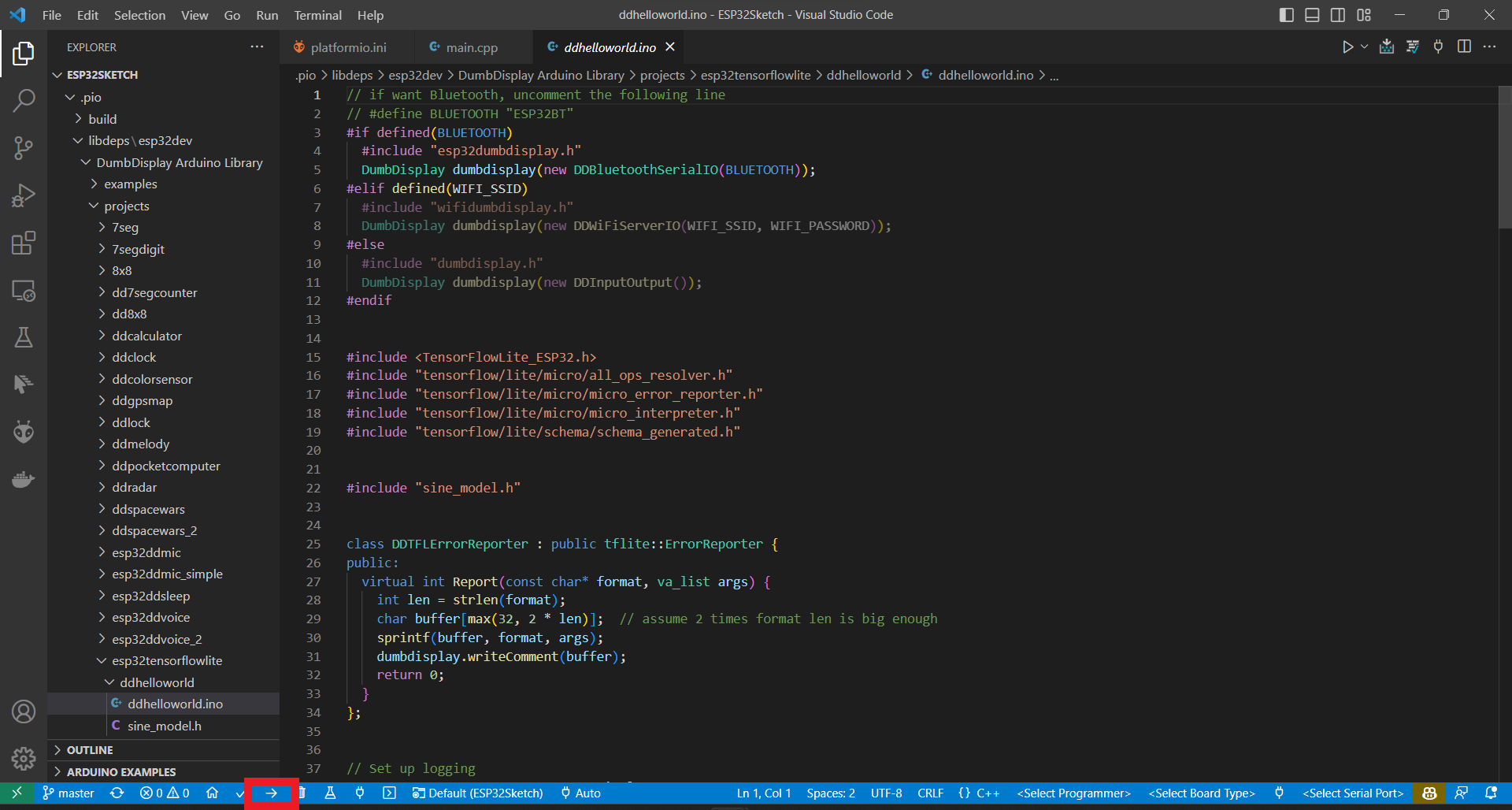Click PlatformIO Upload arrow in status bar
Viewport: 1512px width, 810px height.
click(271, 793)
